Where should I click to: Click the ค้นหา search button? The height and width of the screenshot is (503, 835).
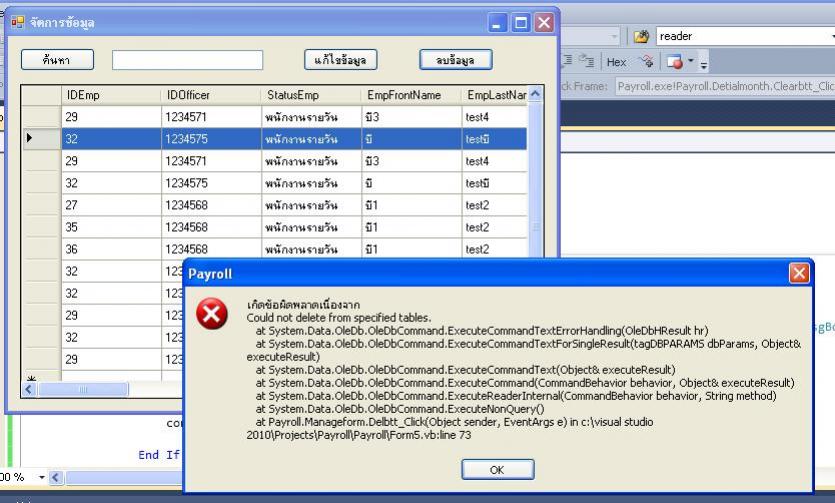[x=58, y=60]
